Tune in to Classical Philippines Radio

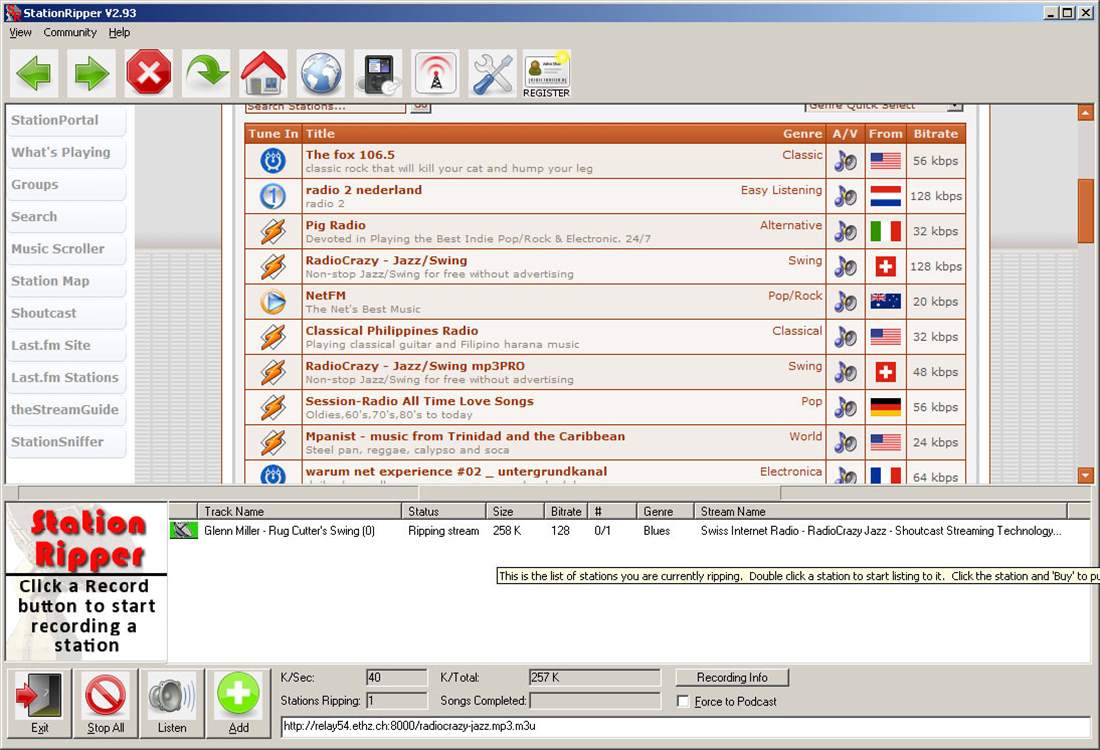(x=273, y=337)
